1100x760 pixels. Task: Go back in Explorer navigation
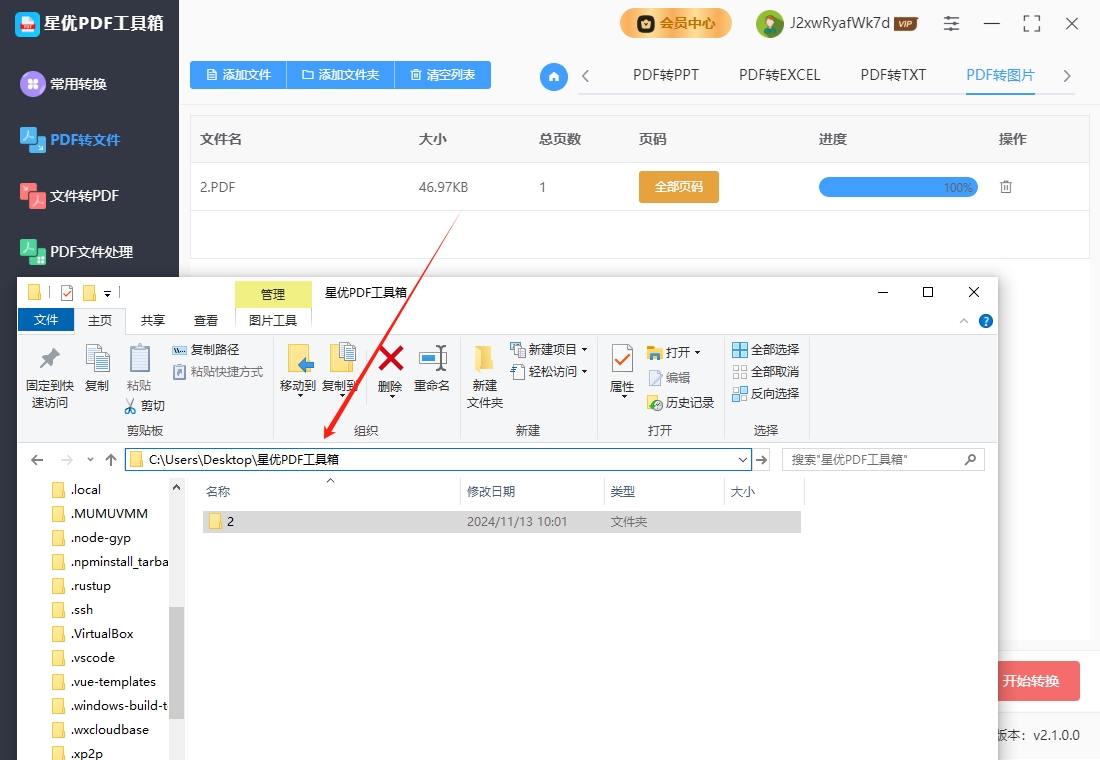tap(37, 460)
